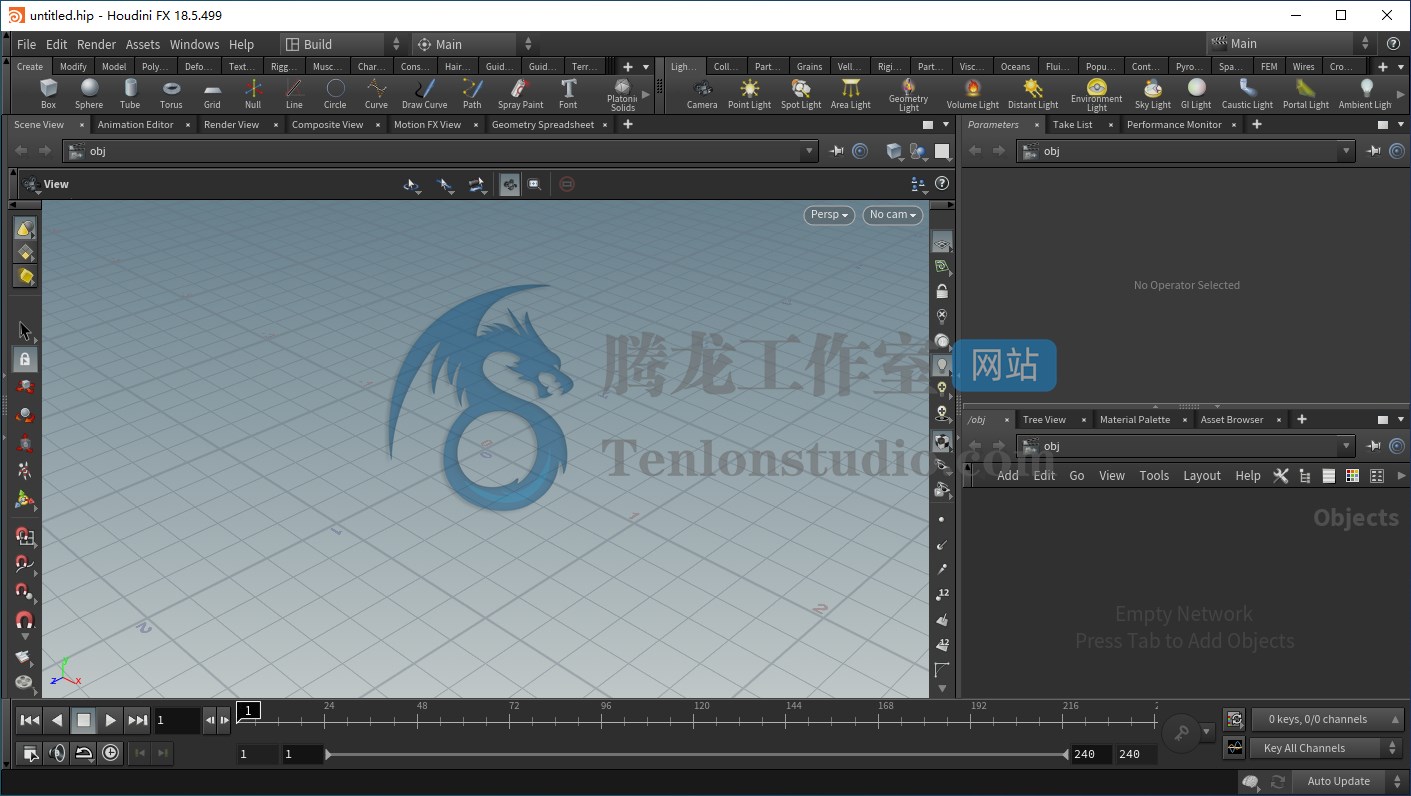Select the Curve shelf tool
1411x796 pixels.
376,93
